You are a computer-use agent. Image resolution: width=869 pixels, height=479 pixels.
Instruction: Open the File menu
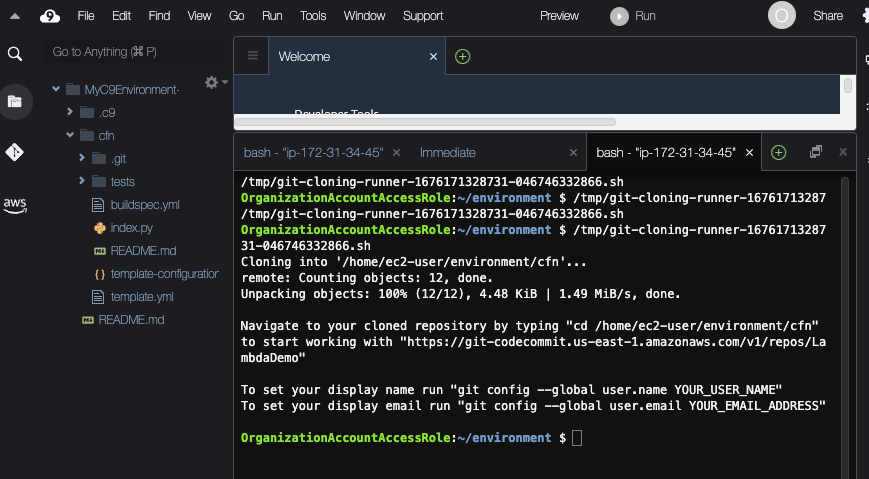point(85,16)
